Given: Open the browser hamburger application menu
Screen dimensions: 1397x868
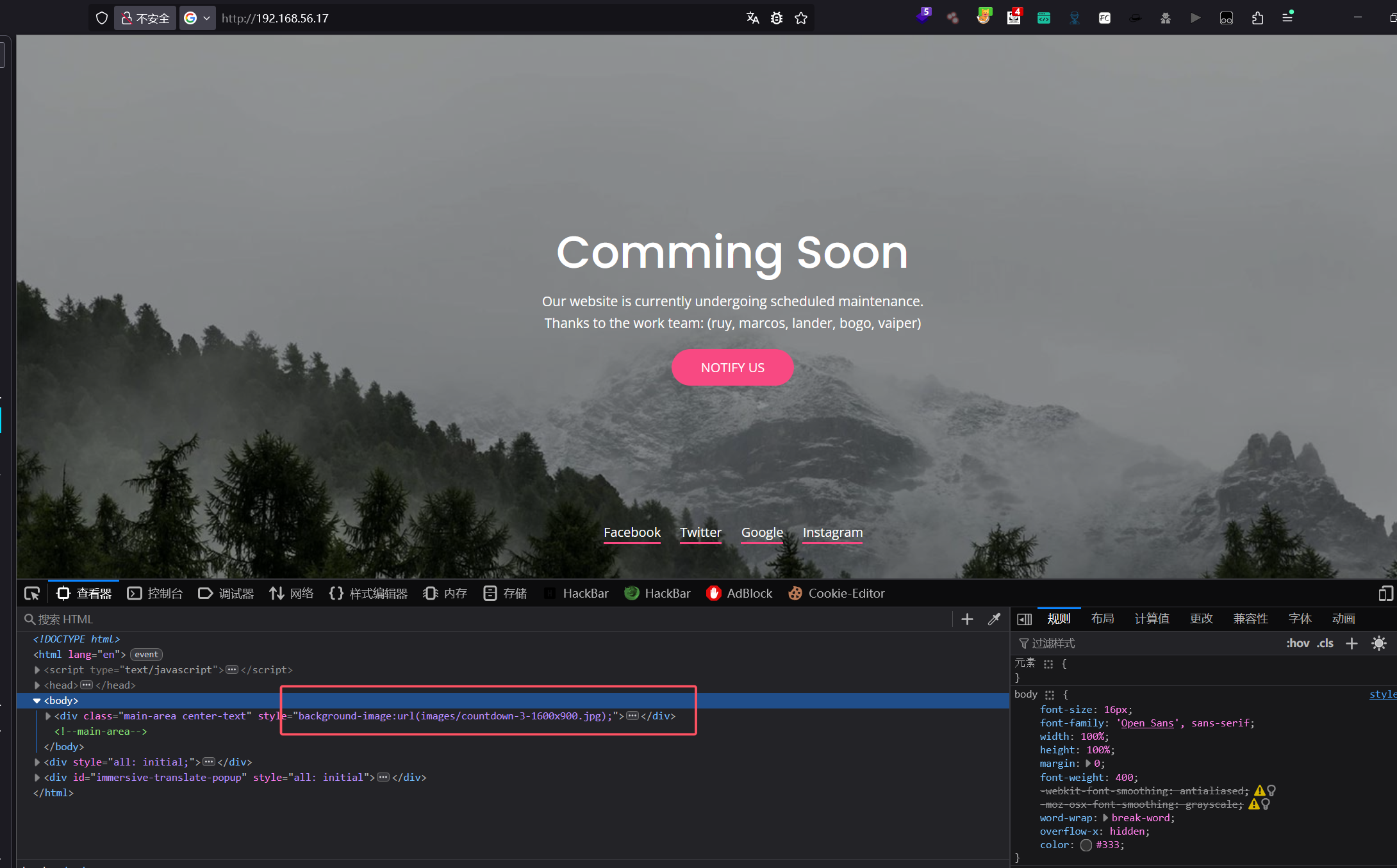Looking at the screenshot, I should 1287,17.
